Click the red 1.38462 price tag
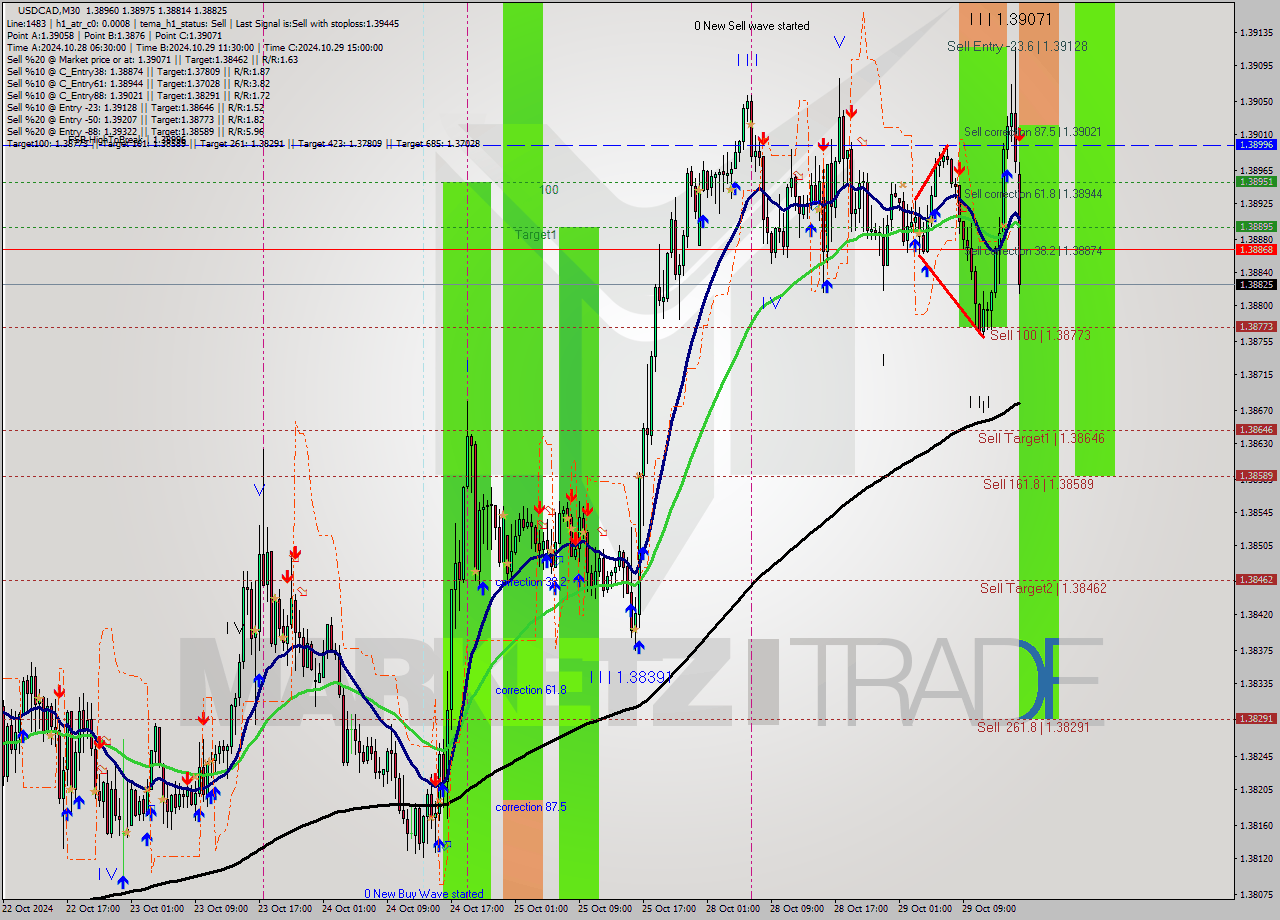This screenshot has width=1280, height=920. tap(1255, 580)
